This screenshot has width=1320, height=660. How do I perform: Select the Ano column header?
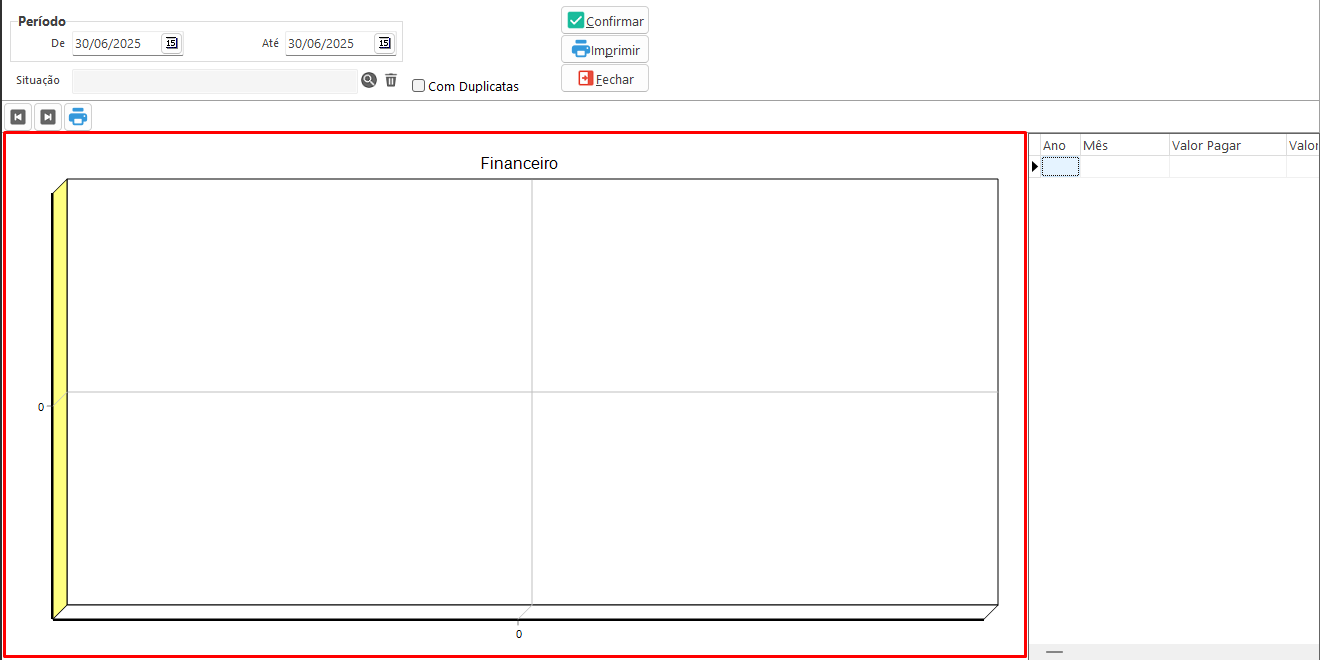[x=1059, y=146]
